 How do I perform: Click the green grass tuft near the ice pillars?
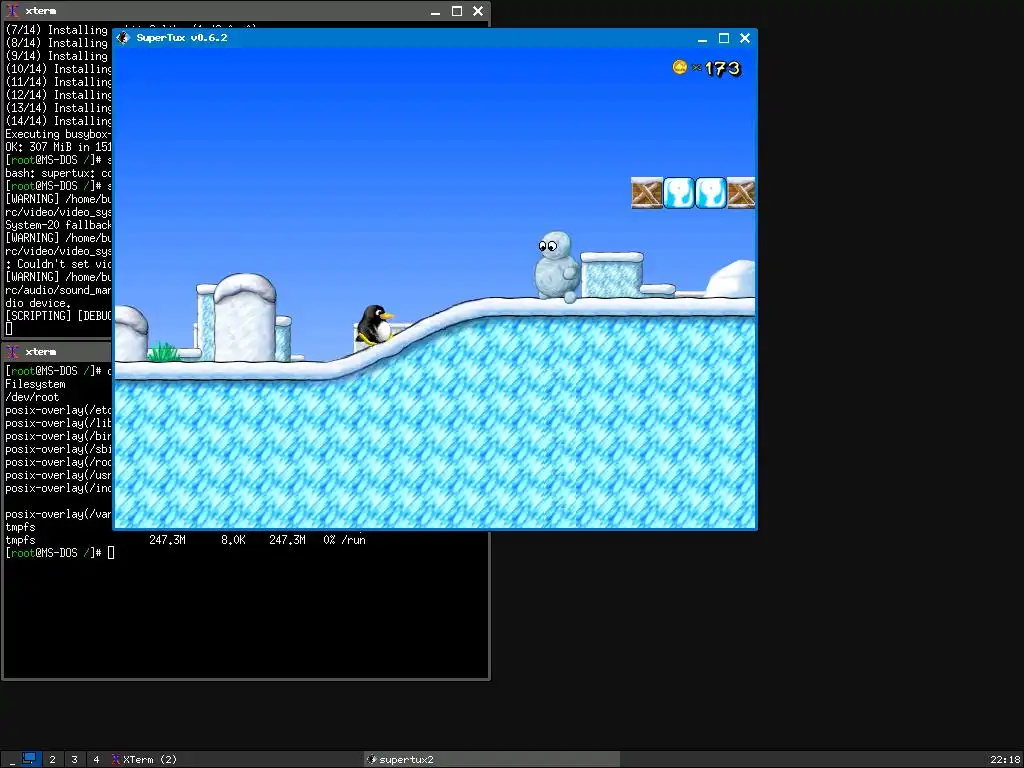pos(163,352)
